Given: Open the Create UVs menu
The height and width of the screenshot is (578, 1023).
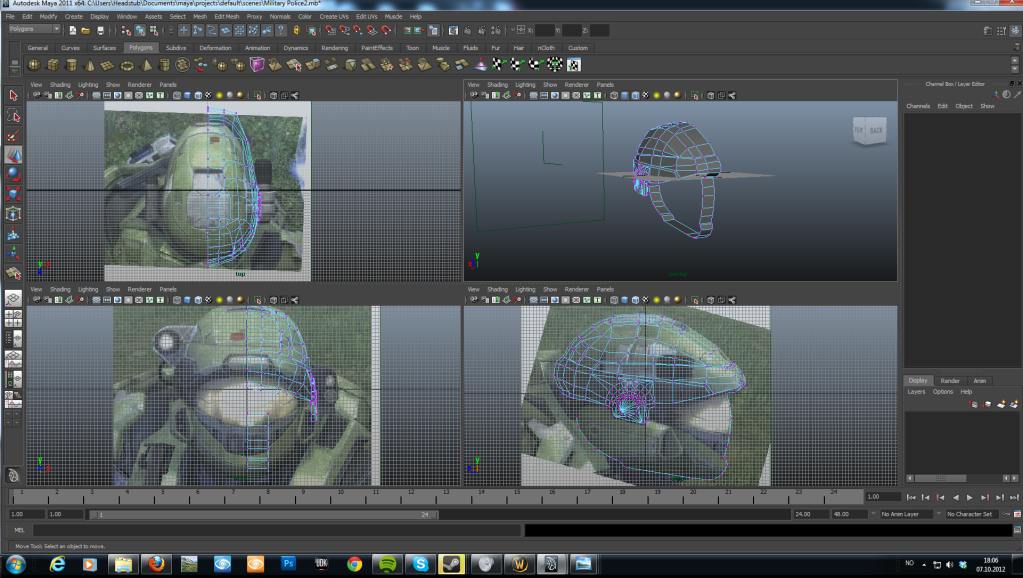Looking at the screenshot, I should coord(334,16).
